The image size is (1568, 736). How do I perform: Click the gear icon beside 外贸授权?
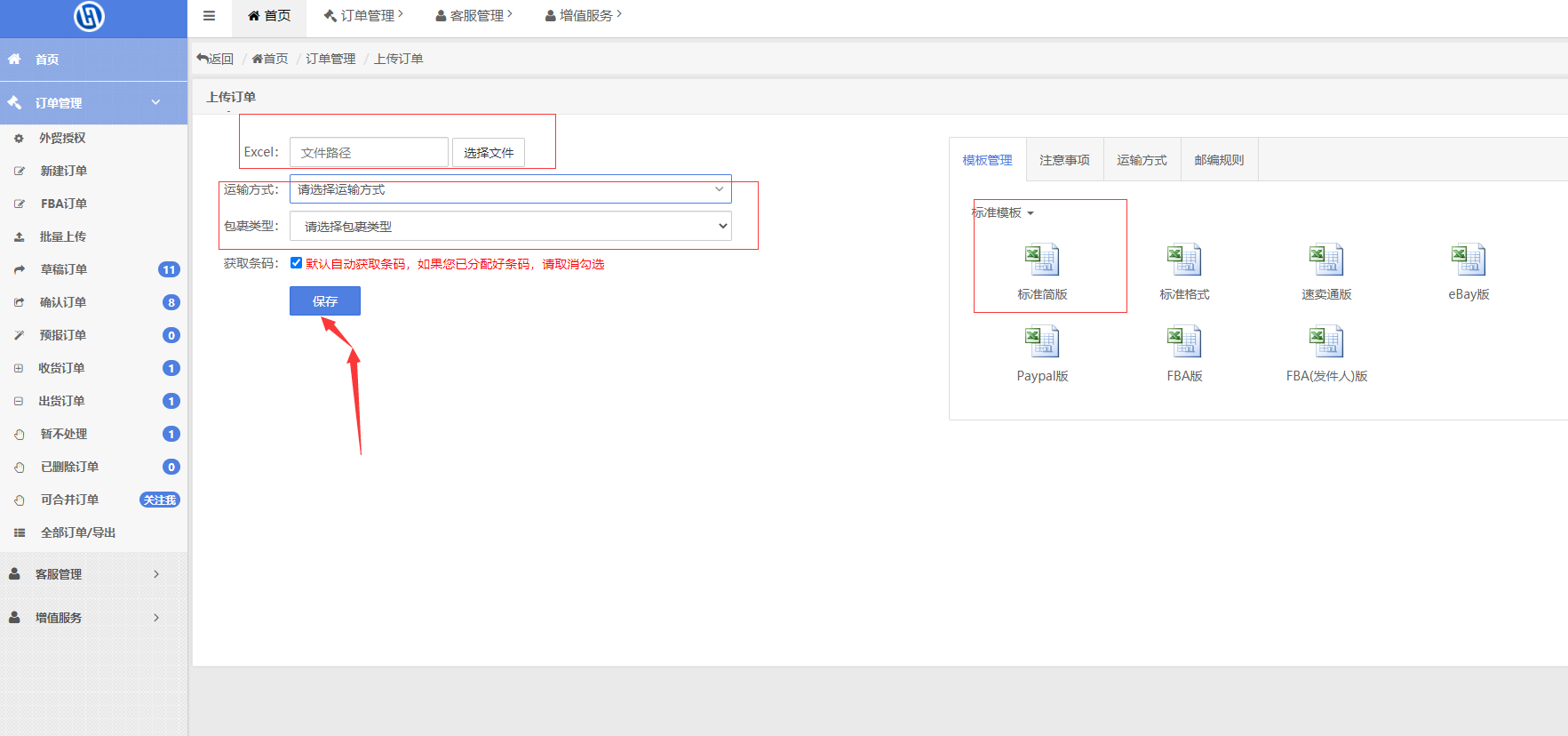point(19,139)
